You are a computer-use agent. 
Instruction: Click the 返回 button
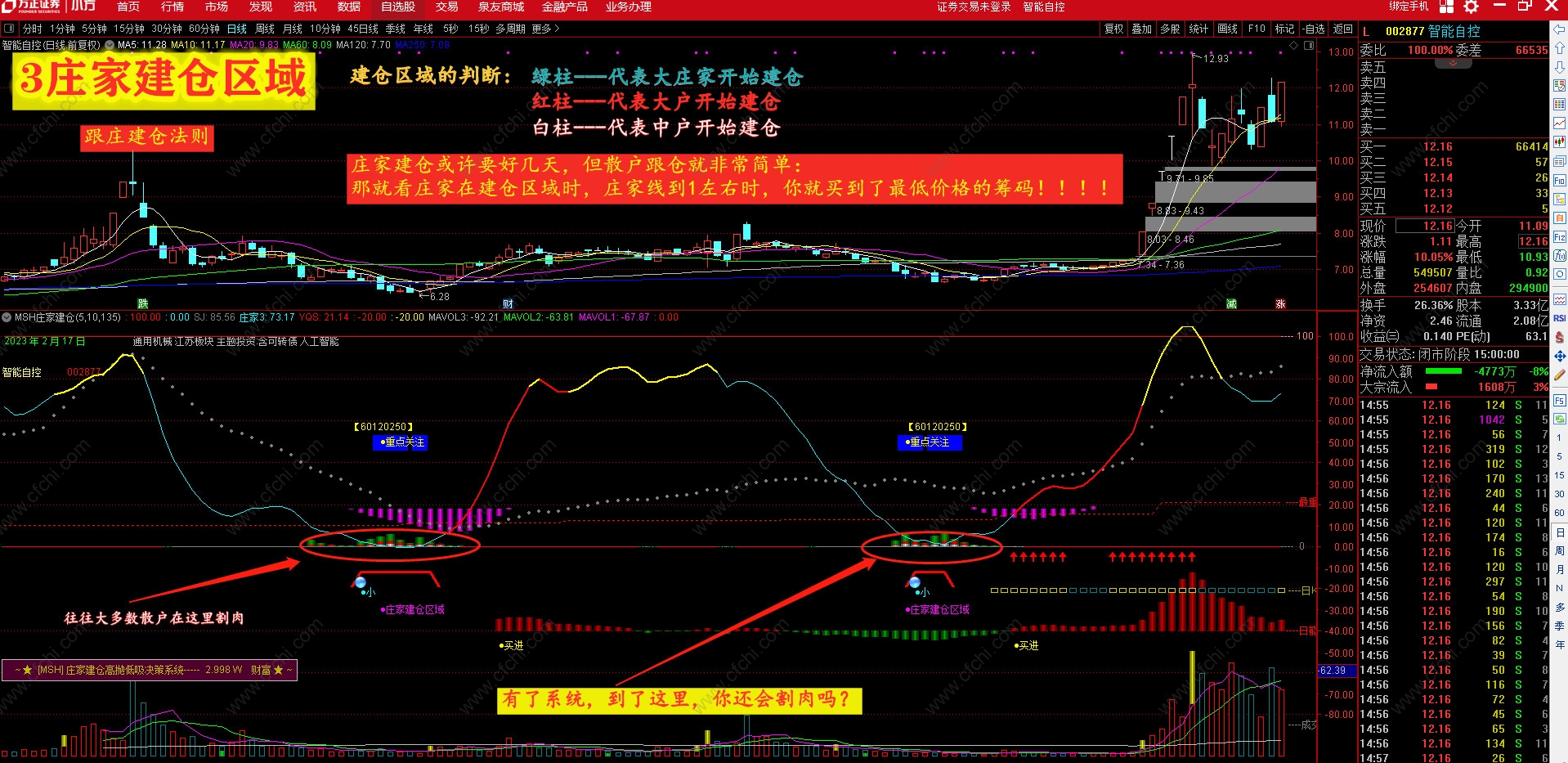click(1343, 29)
